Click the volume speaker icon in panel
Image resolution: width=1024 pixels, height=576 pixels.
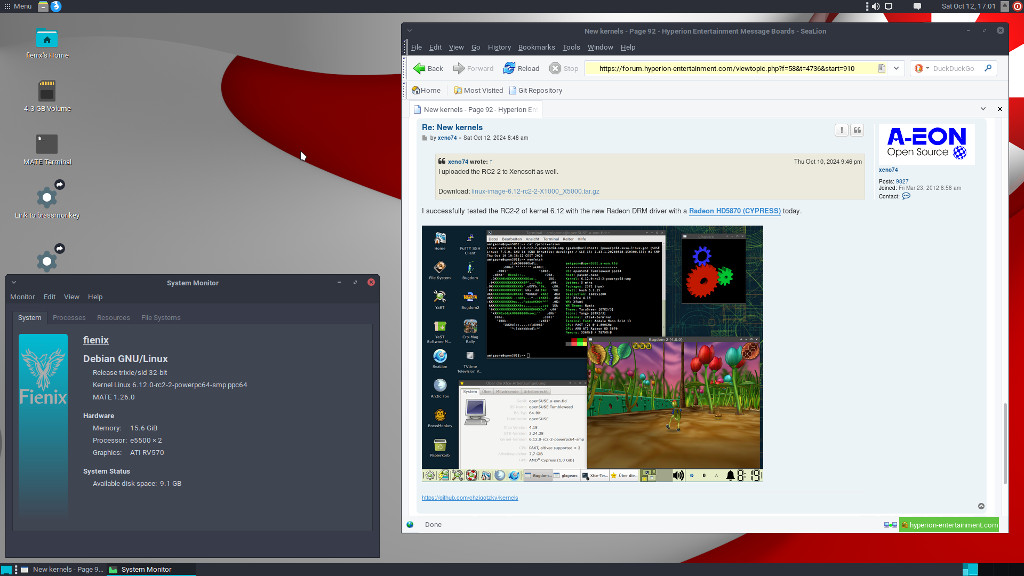coord(876,6)
